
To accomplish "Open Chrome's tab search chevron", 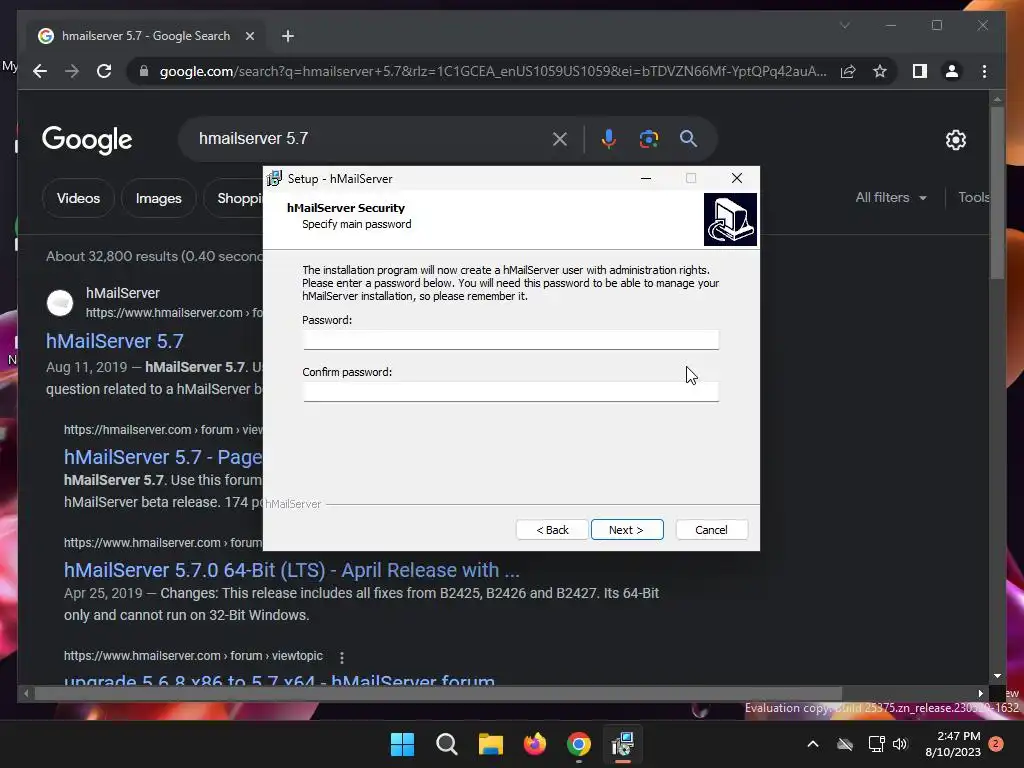I will (x=844, y=25).
